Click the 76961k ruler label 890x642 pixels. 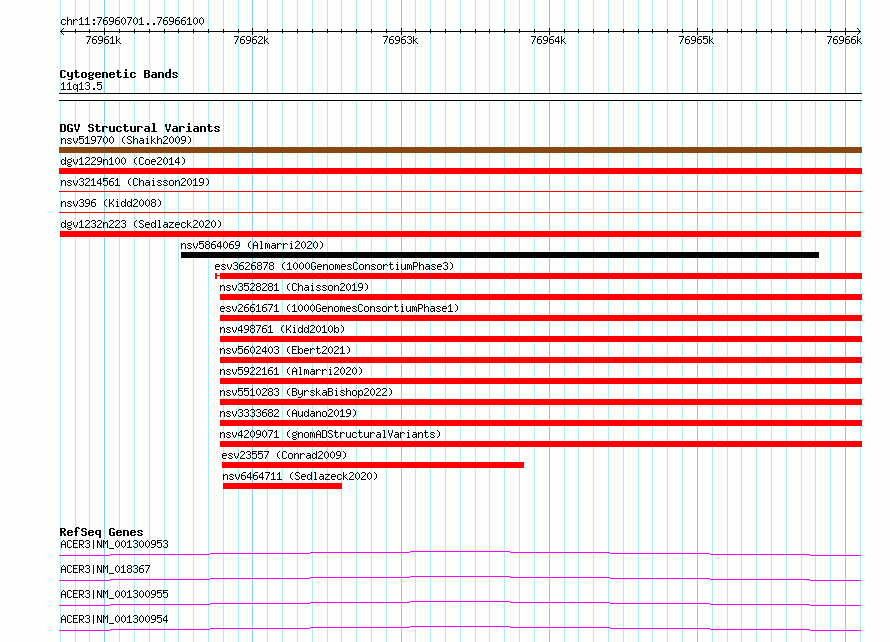tap(103, 40)
